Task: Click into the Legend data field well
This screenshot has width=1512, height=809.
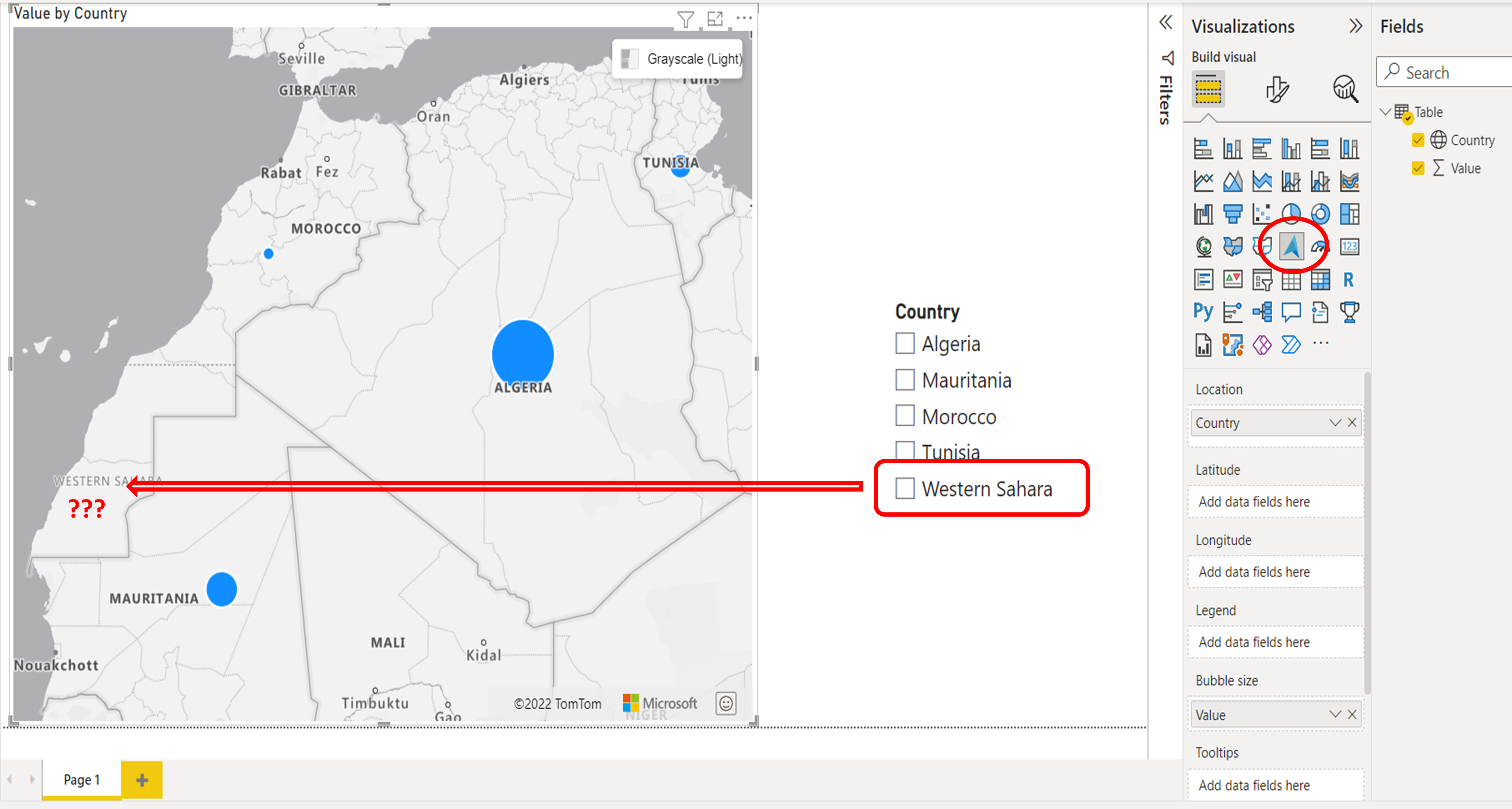Action: pos(1275,642)
